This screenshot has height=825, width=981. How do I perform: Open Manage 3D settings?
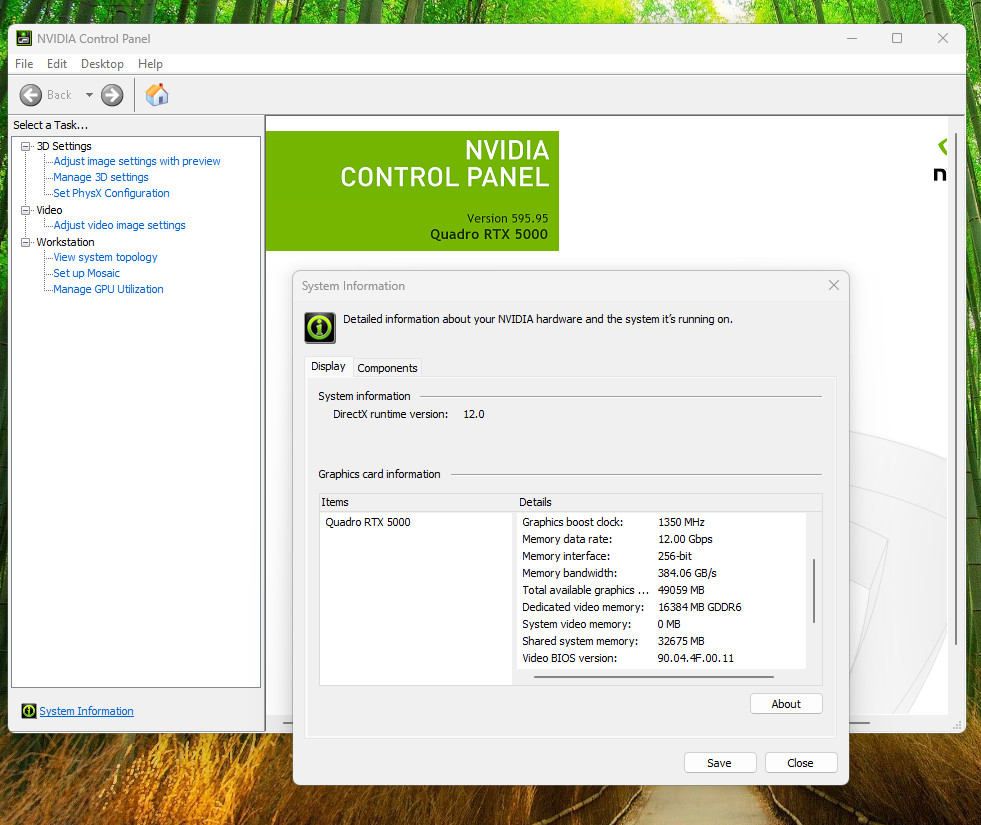[x=101, y=178]
